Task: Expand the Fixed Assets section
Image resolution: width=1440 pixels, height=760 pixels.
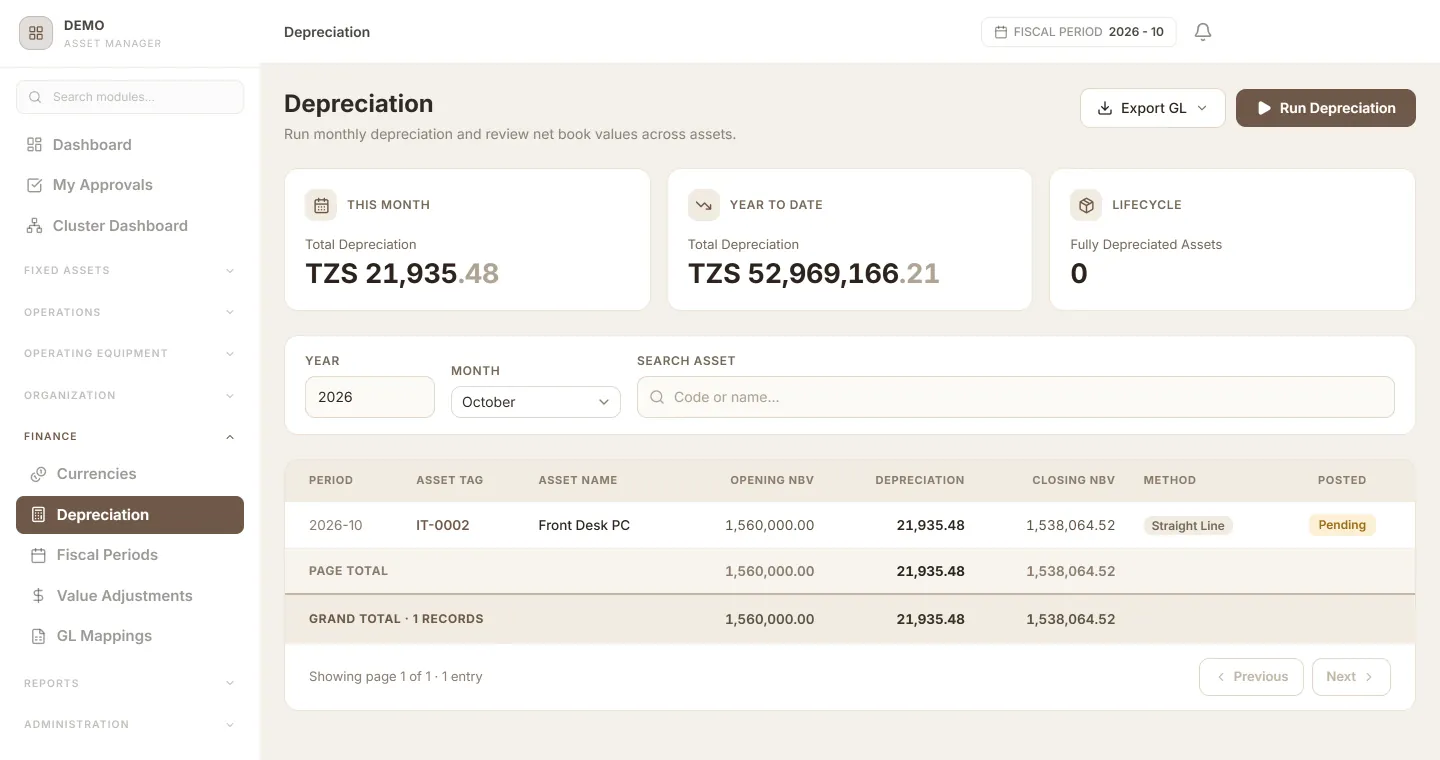Action: (130, 270)
